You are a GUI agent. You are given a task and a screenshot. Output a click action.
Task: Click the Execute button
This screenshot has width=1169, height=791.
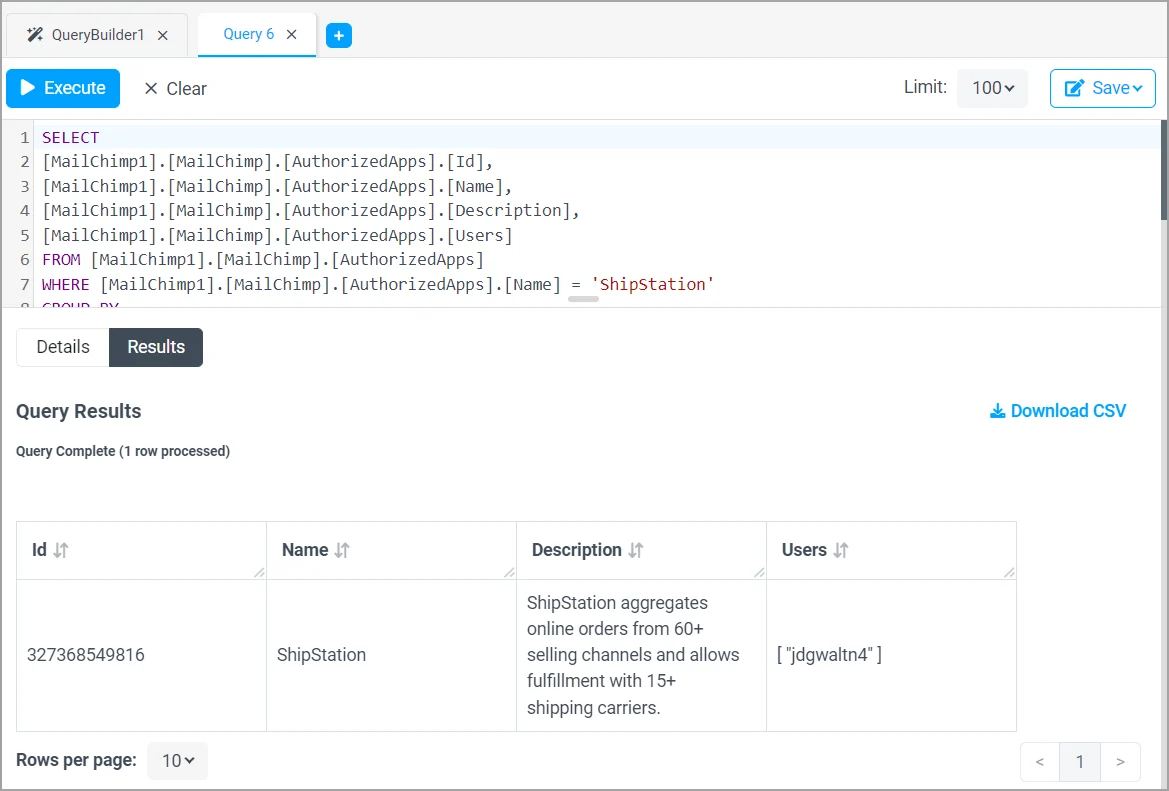click(63, 88)
